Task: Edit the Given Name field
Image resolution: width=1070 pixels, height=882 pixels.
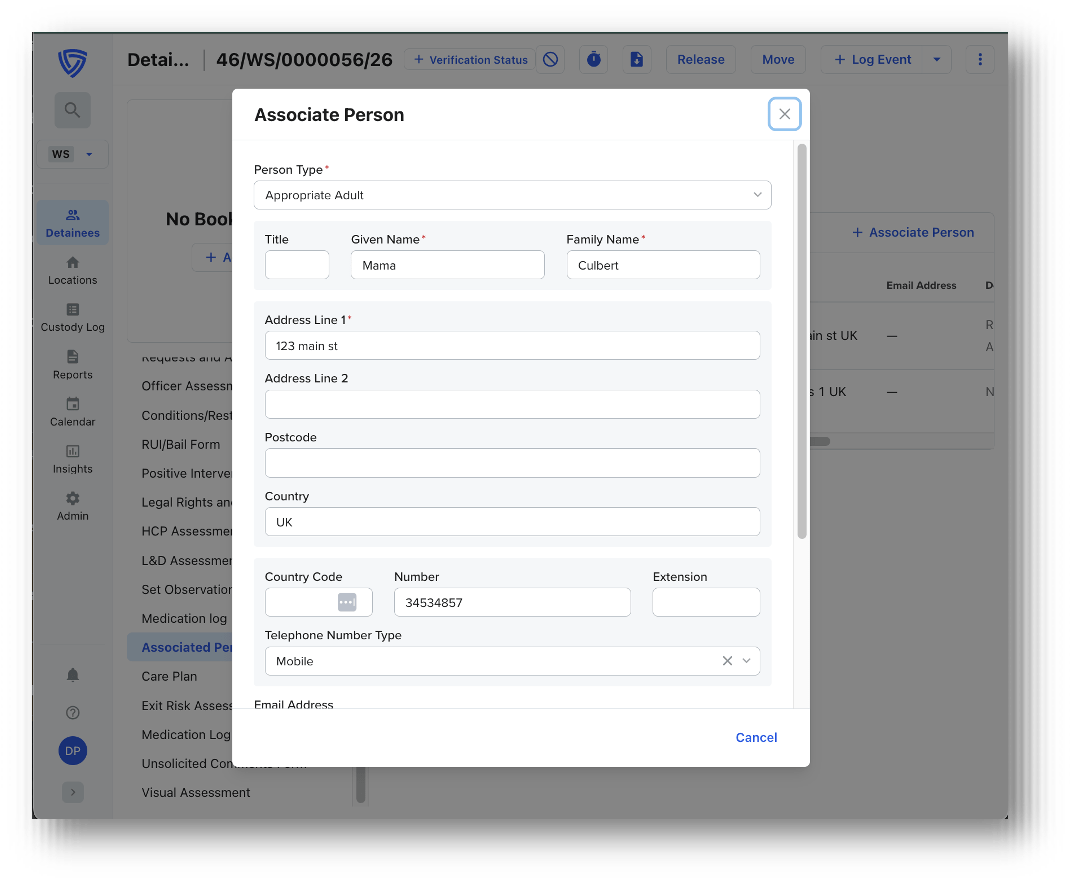Action: (x=448, y=265)
